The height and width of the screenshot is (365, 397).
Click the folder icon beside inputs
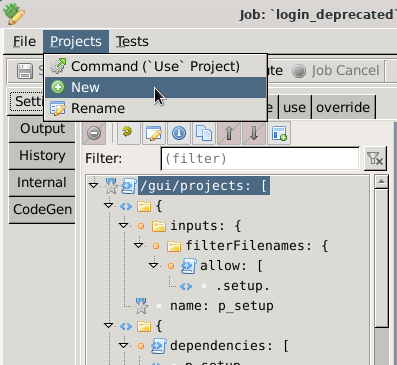[159, 226]
